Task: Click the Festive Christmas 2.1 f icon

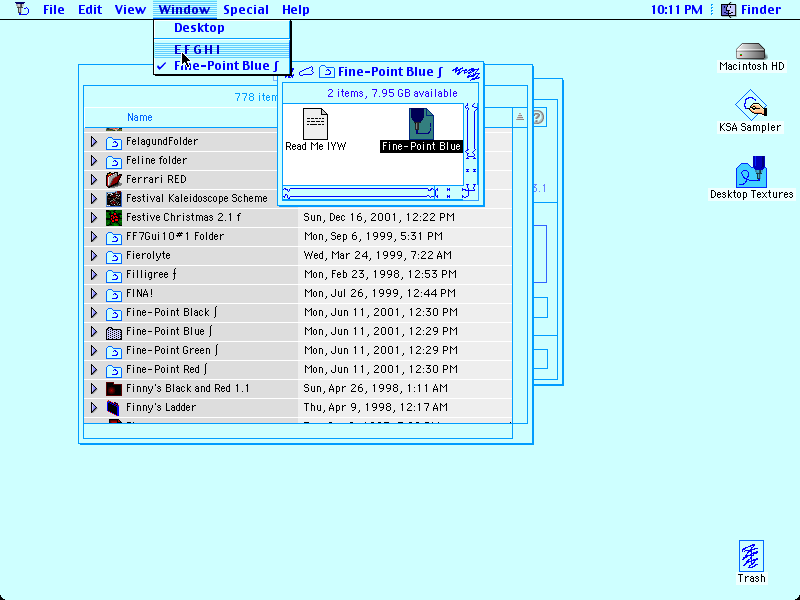Action: (114, 218)
